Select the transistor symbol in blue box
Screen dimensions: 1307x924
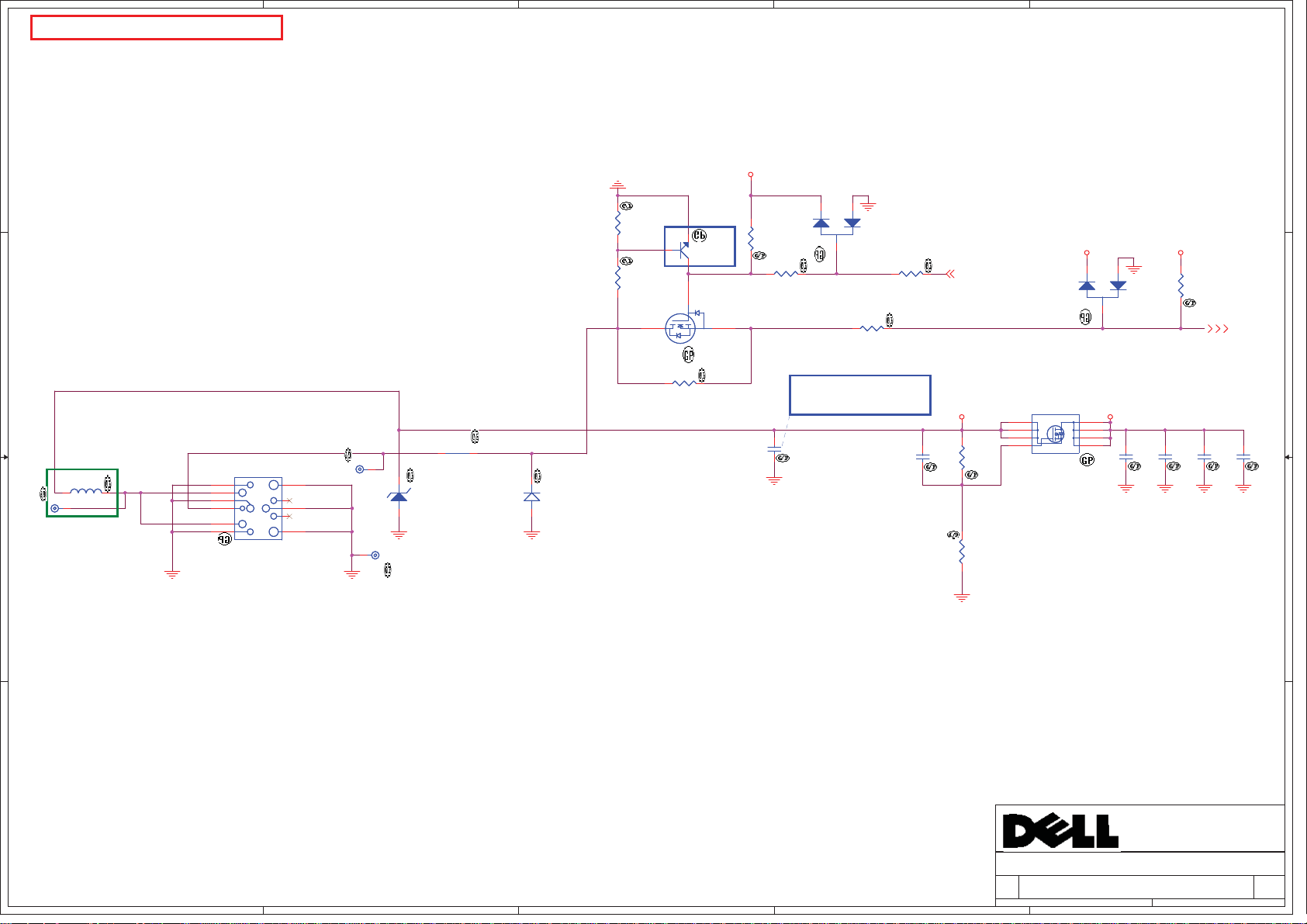684,249
